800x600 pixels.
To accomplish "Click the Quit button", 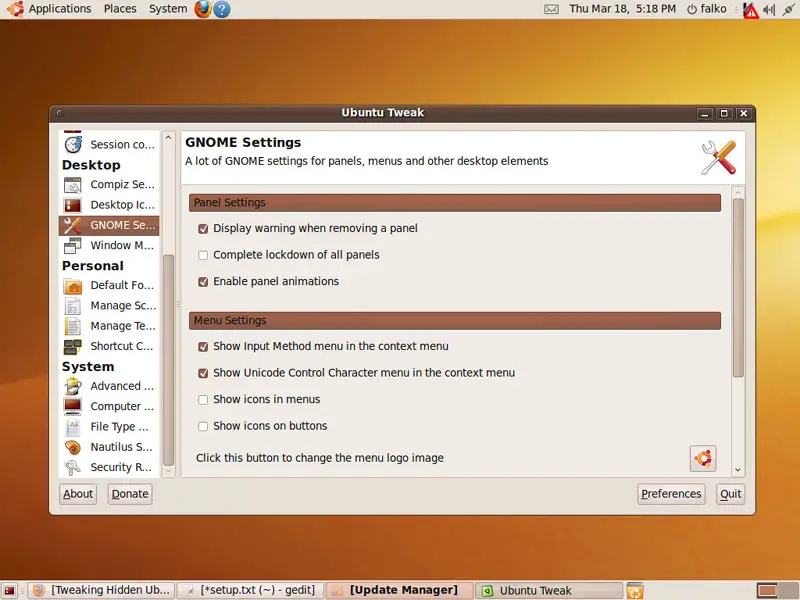I will [730, 494].
